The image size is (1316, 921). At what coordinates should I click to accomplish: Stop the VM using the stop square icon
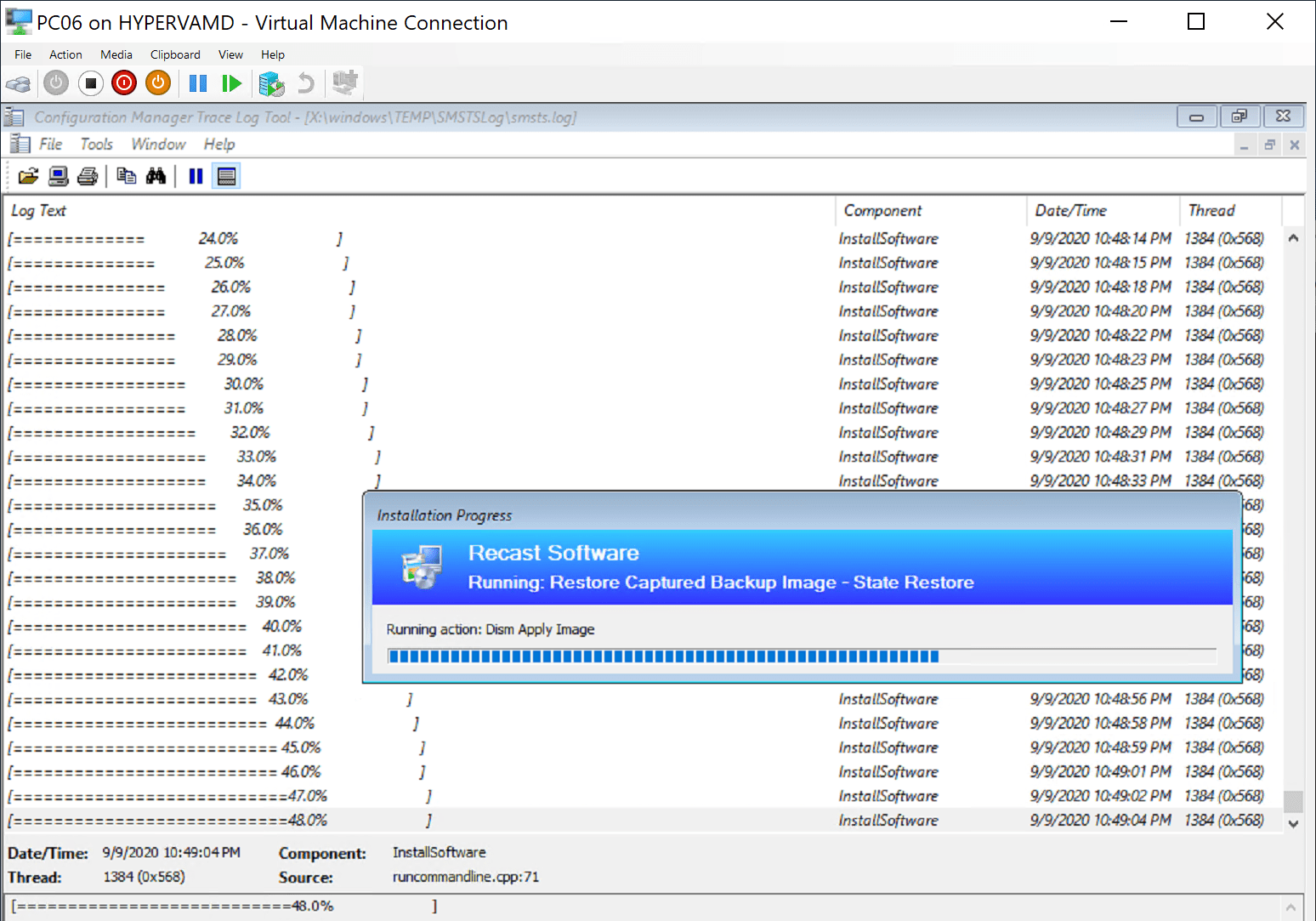[x=90, y=82]
